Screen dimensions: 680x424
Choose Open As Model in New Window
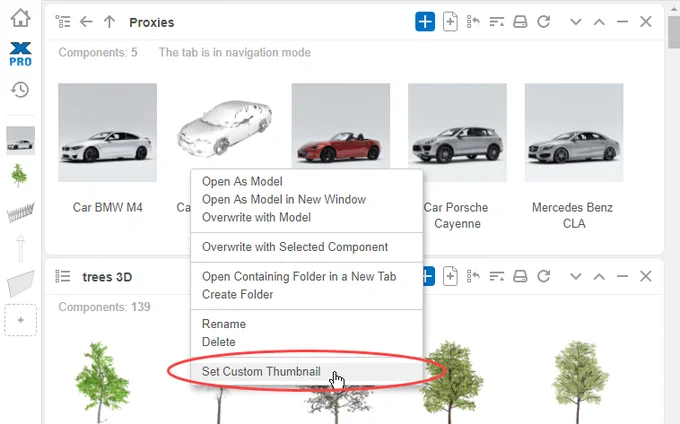click(307, 199)
